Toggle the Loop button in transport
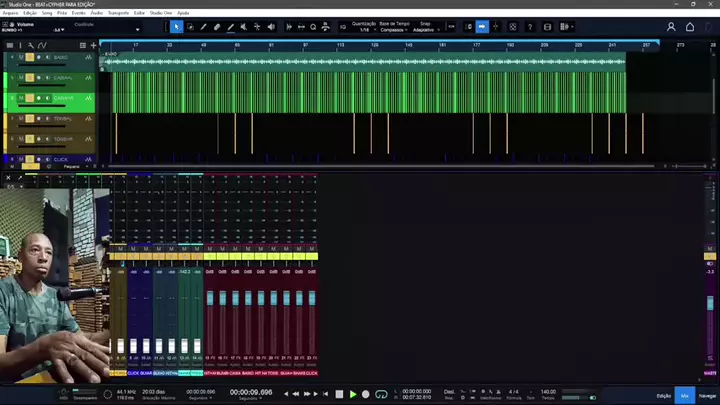This screenshot has width=720, height=405. click(380, 394)
